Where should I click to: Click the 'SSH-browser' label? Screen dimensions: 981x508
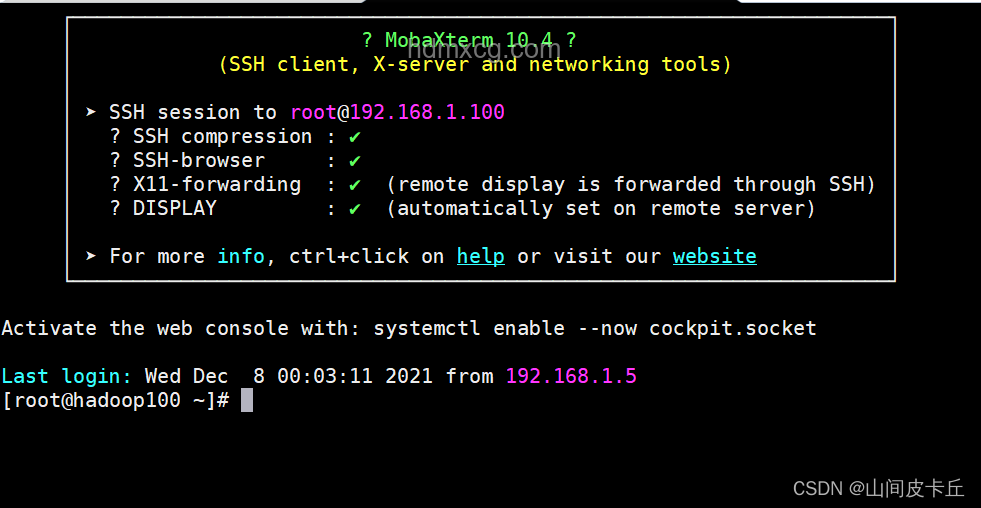(x=199, y=161)
